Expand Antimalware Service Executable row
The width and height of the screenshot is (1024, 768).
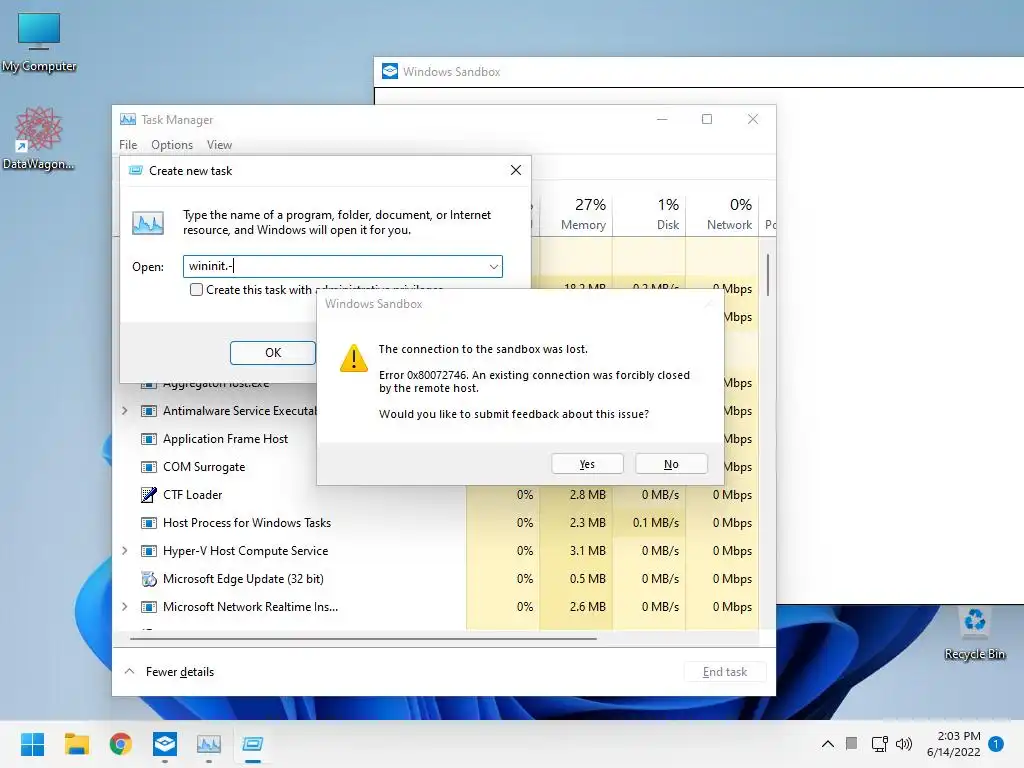125,411
